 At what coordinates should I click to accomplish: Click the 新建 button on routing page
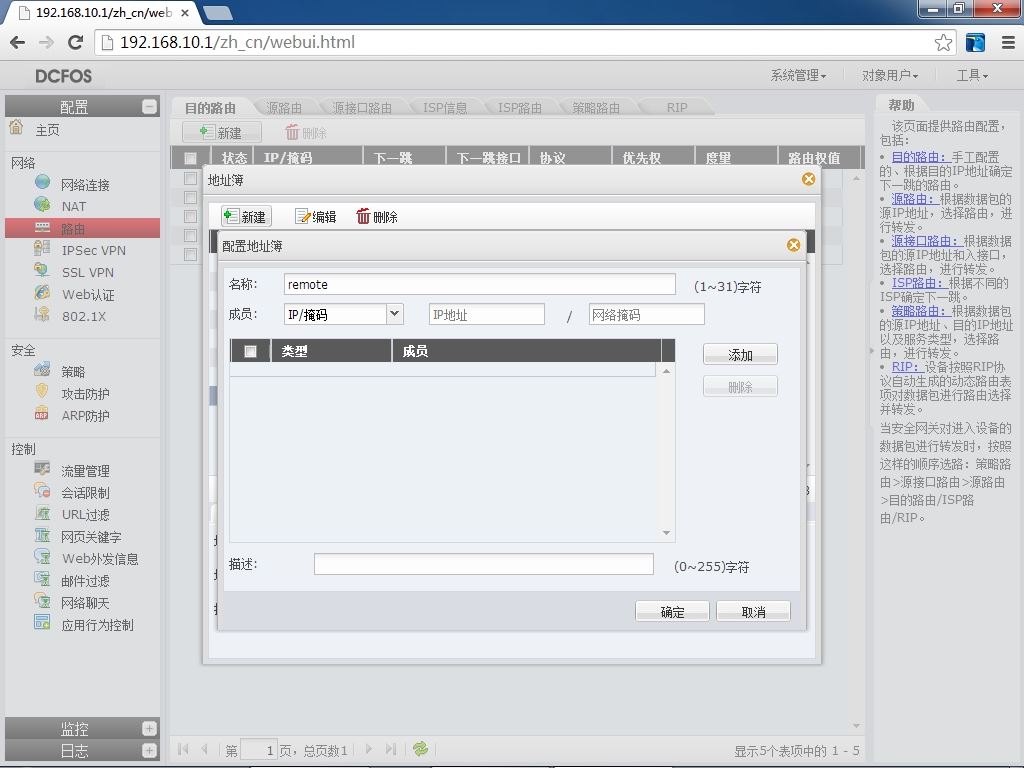(221, 133)
